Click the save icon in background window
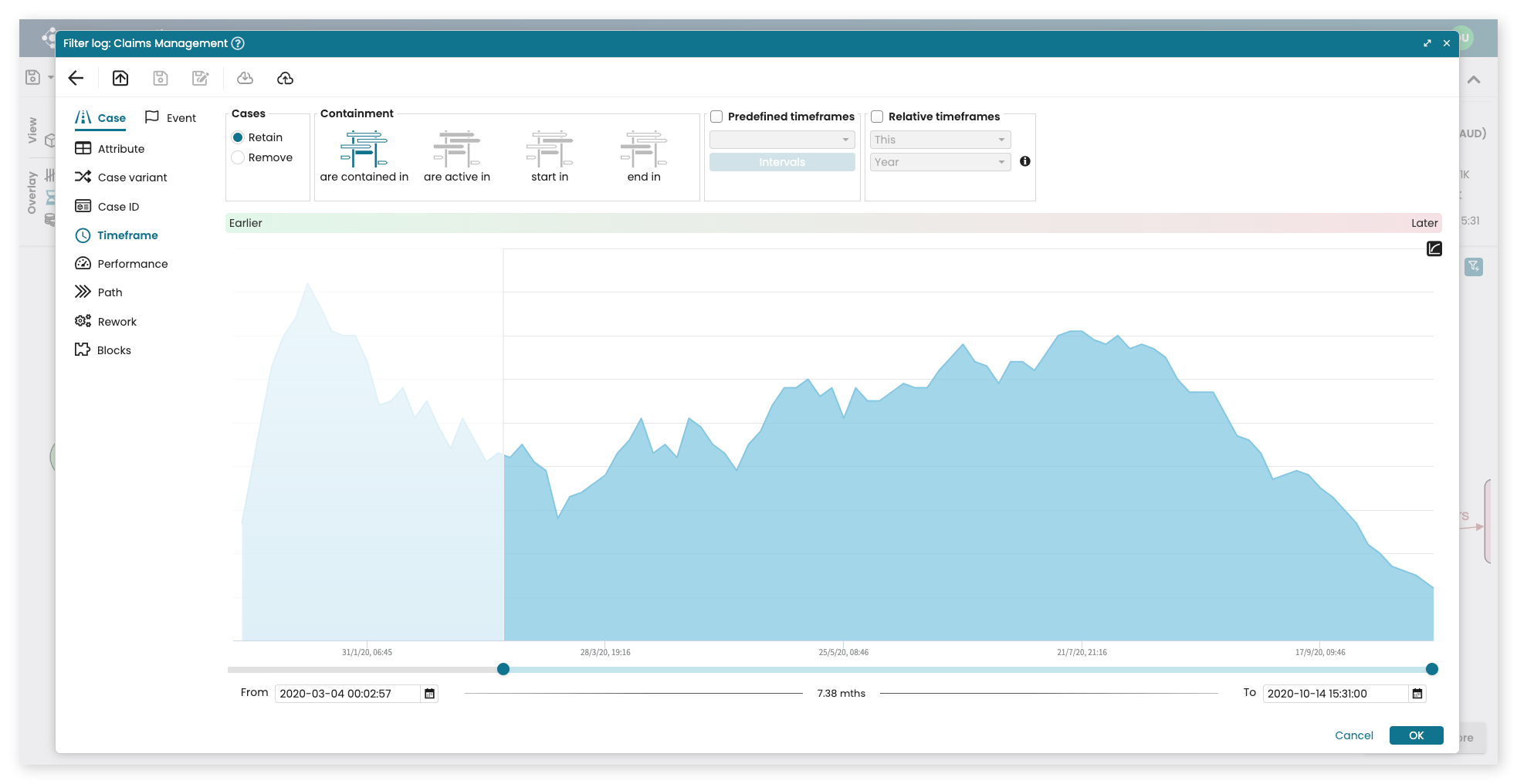 point(32,77)
